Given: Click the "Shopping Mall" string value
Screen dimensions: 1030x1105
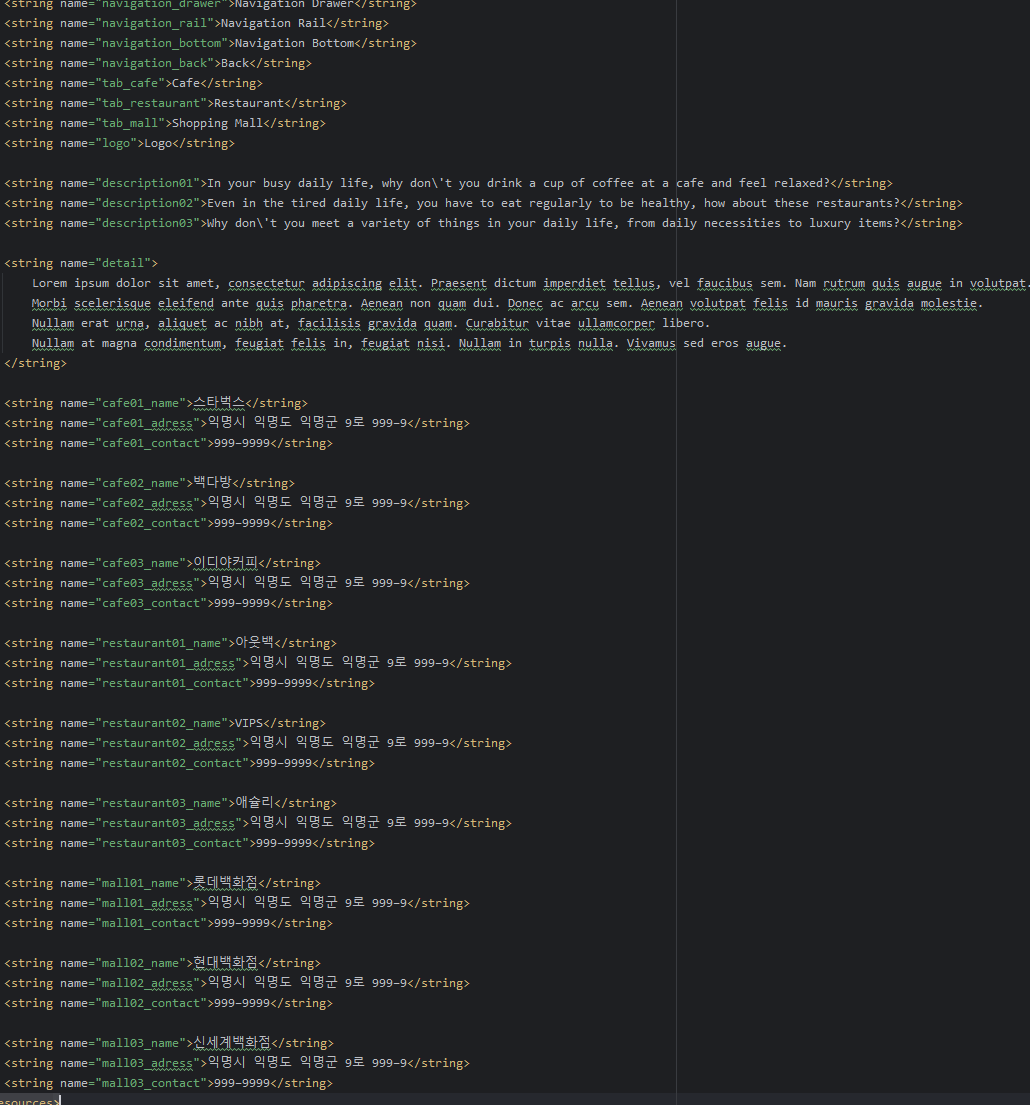Looking at the screenshot, I should coord(217,123).
